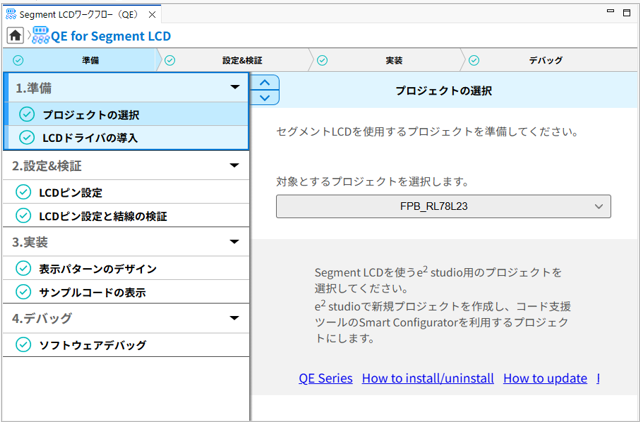Click the down arrow step button
The width and height of the screenshot is (640, 422).
[x=263, y=98]
